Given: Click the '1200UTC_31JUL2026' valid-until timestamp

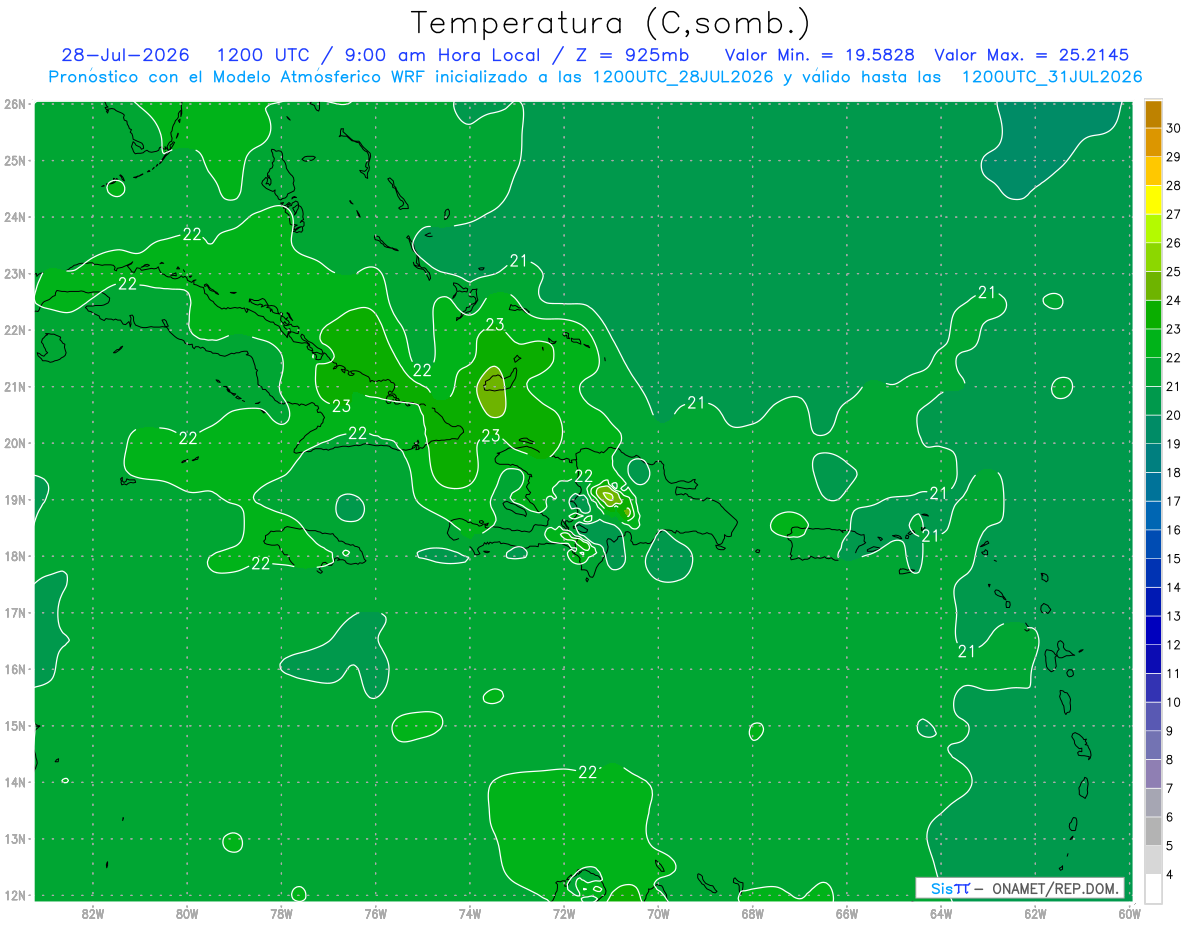Looking at the screenshot, I should pyautogui.click(x=1052, y=77).
